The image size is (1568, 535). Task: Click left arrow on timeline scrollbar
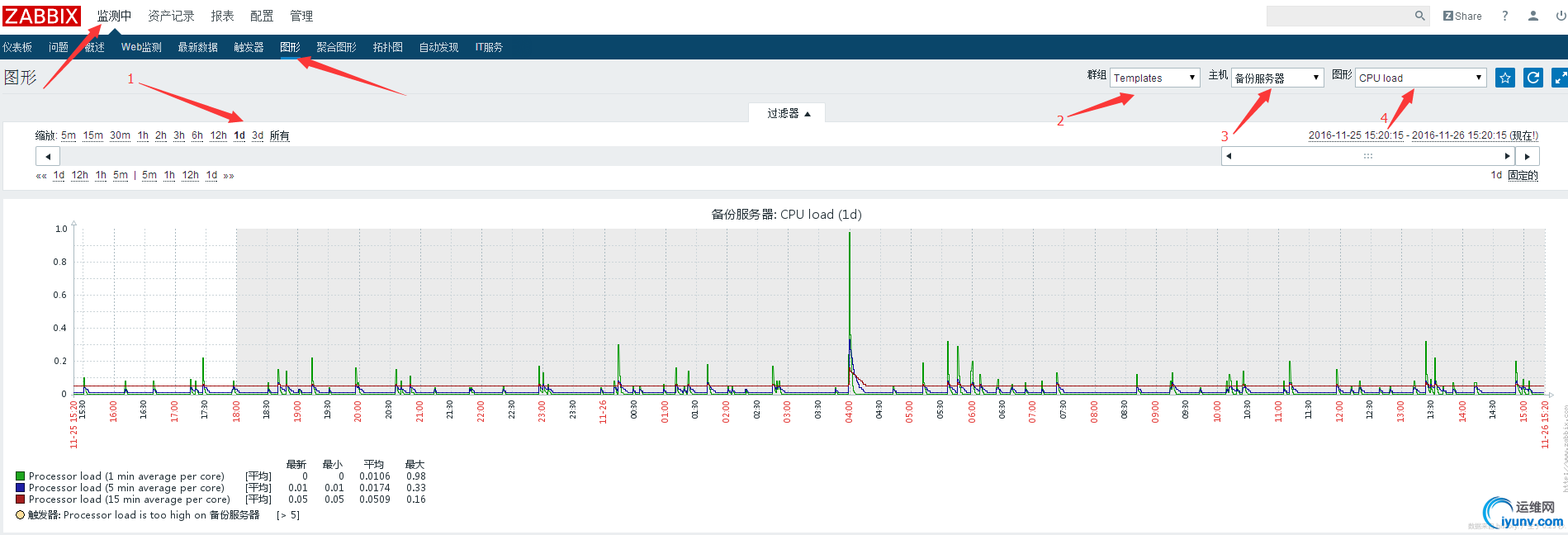click(x=48, y=156)
